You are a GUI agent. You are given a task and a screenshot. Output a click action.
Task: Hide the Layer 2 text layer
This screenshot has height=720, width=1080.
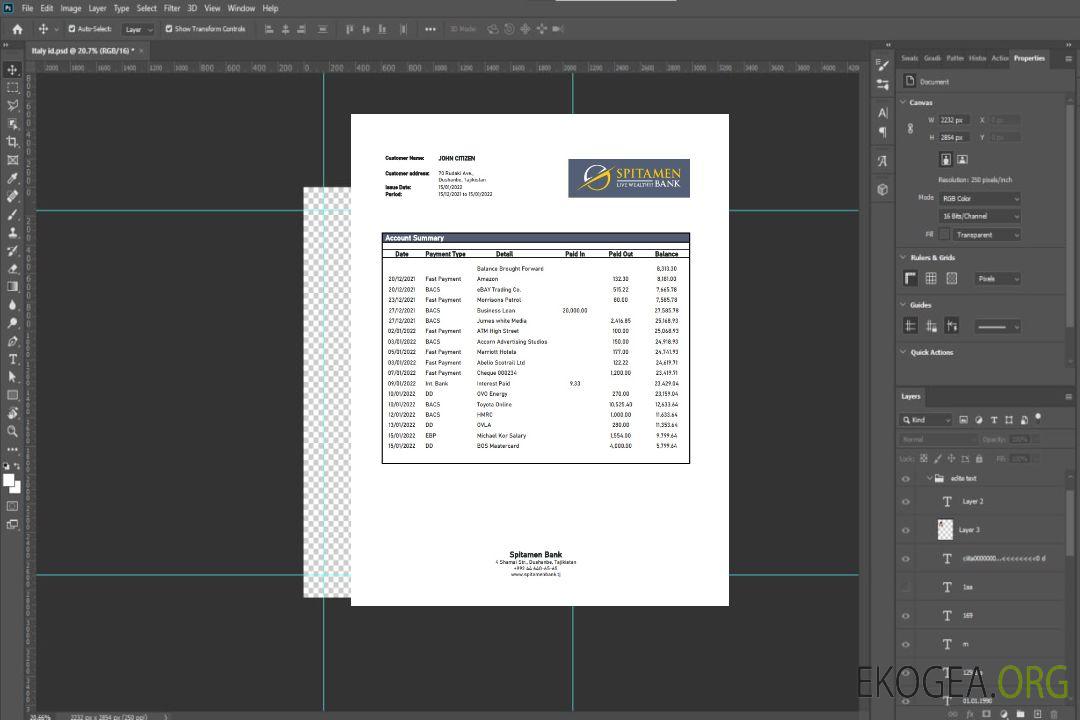click(906, 502)
